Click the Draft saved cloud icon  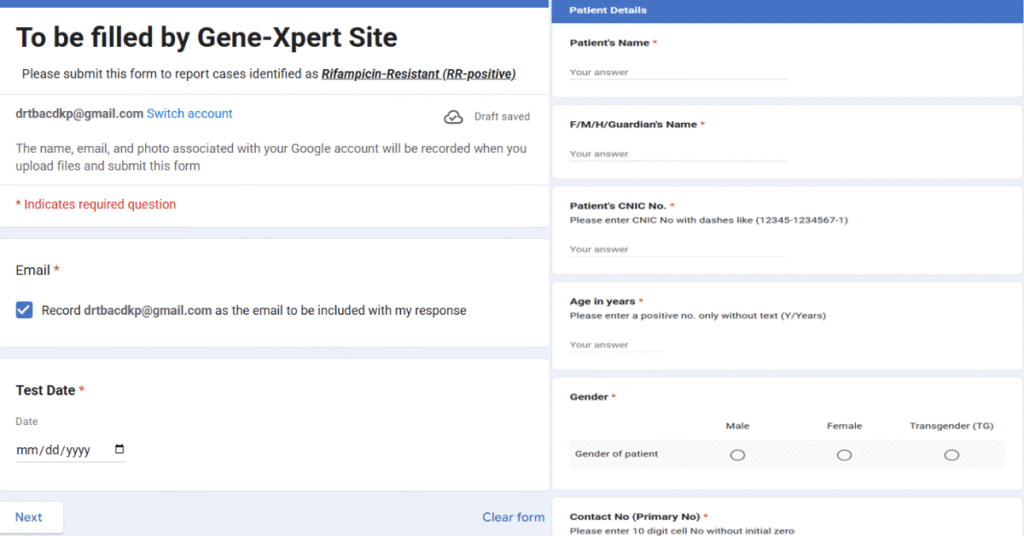tap(453, 117)
